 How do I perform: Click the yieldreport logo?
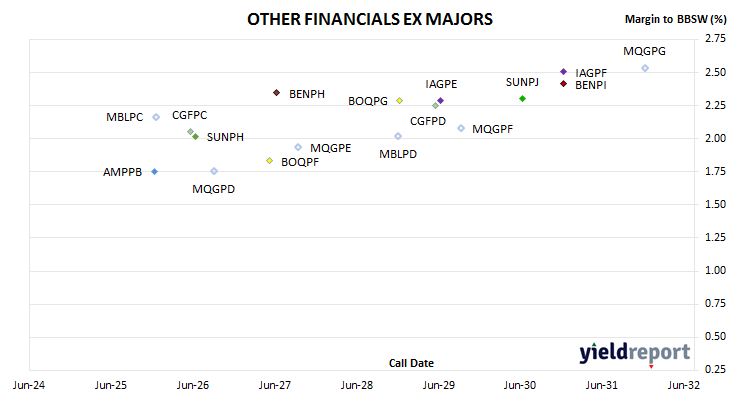(635, 352)
